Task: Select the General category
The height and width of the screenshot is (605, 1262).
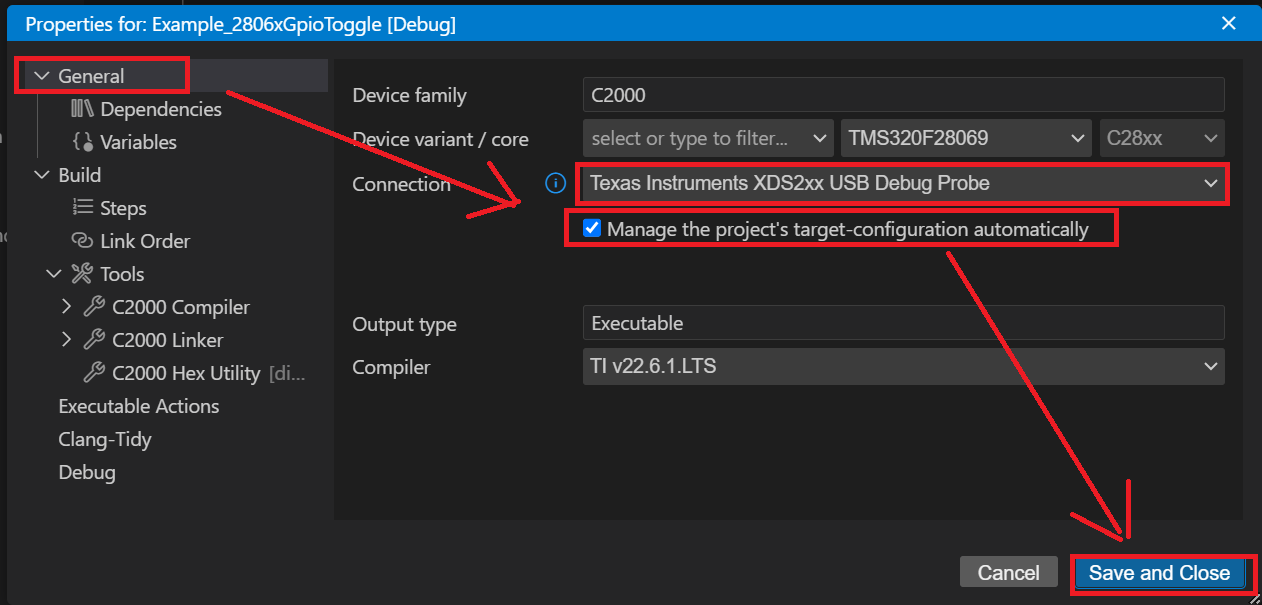Action: (x=91, y=76)
